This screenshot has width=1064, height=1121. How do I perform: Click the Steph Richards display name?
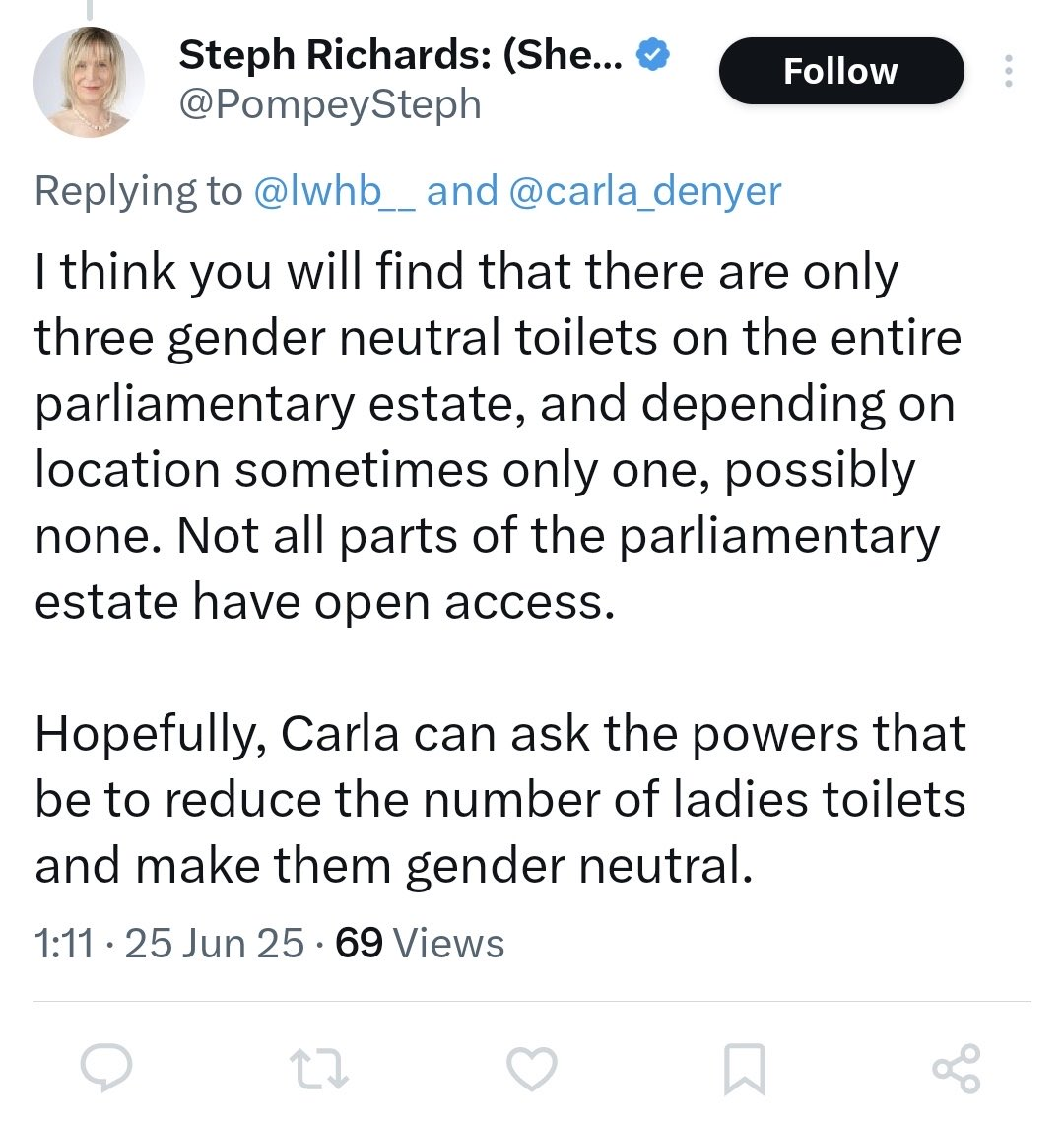click(399, 57)
